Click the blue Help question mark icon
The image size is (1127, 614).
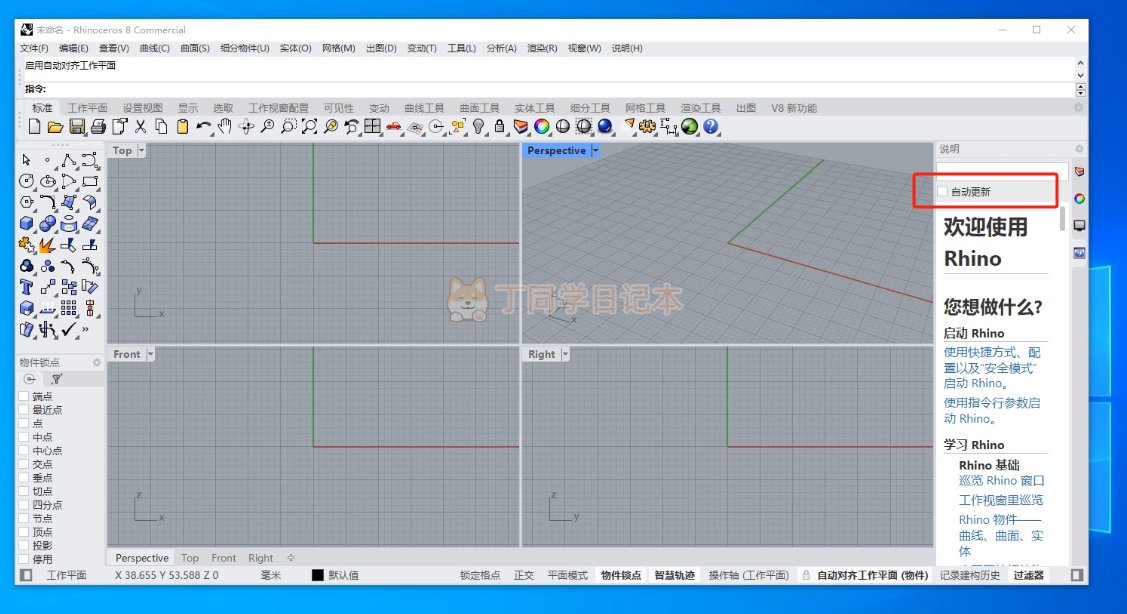(710, 127)
